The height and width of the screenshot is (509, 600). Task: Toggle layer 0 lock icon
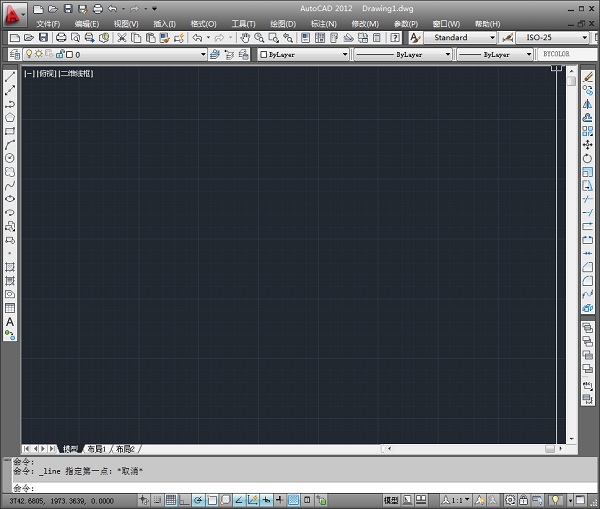(x=60, y=54)
